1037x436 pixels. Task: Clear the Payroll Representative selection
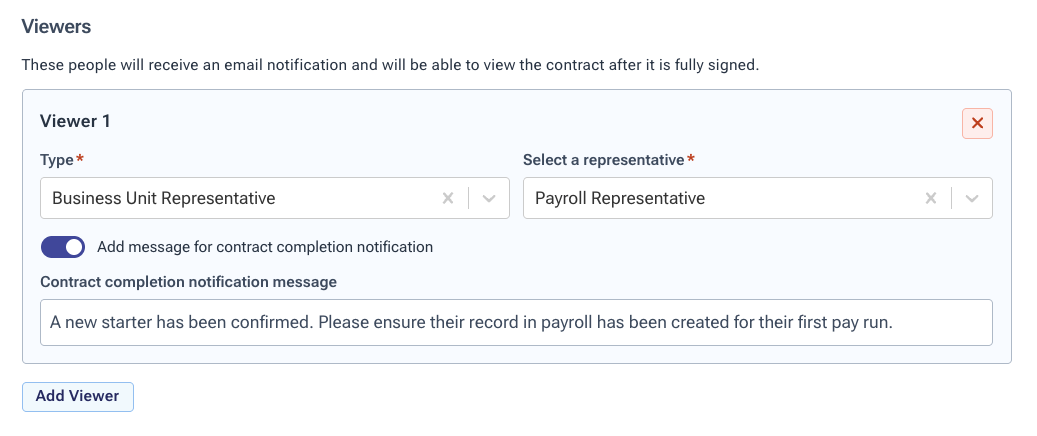pyautogui.click(x=931, y=198)
